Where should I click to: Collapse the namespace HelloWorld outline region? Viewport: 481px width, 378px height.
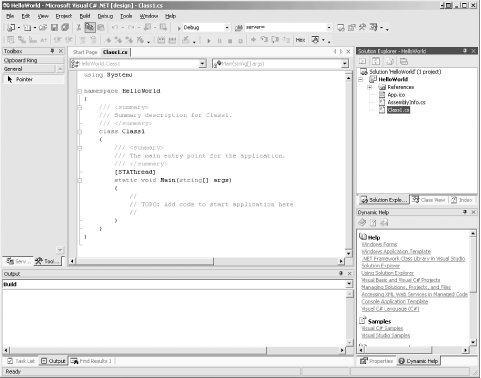point(80,91)
